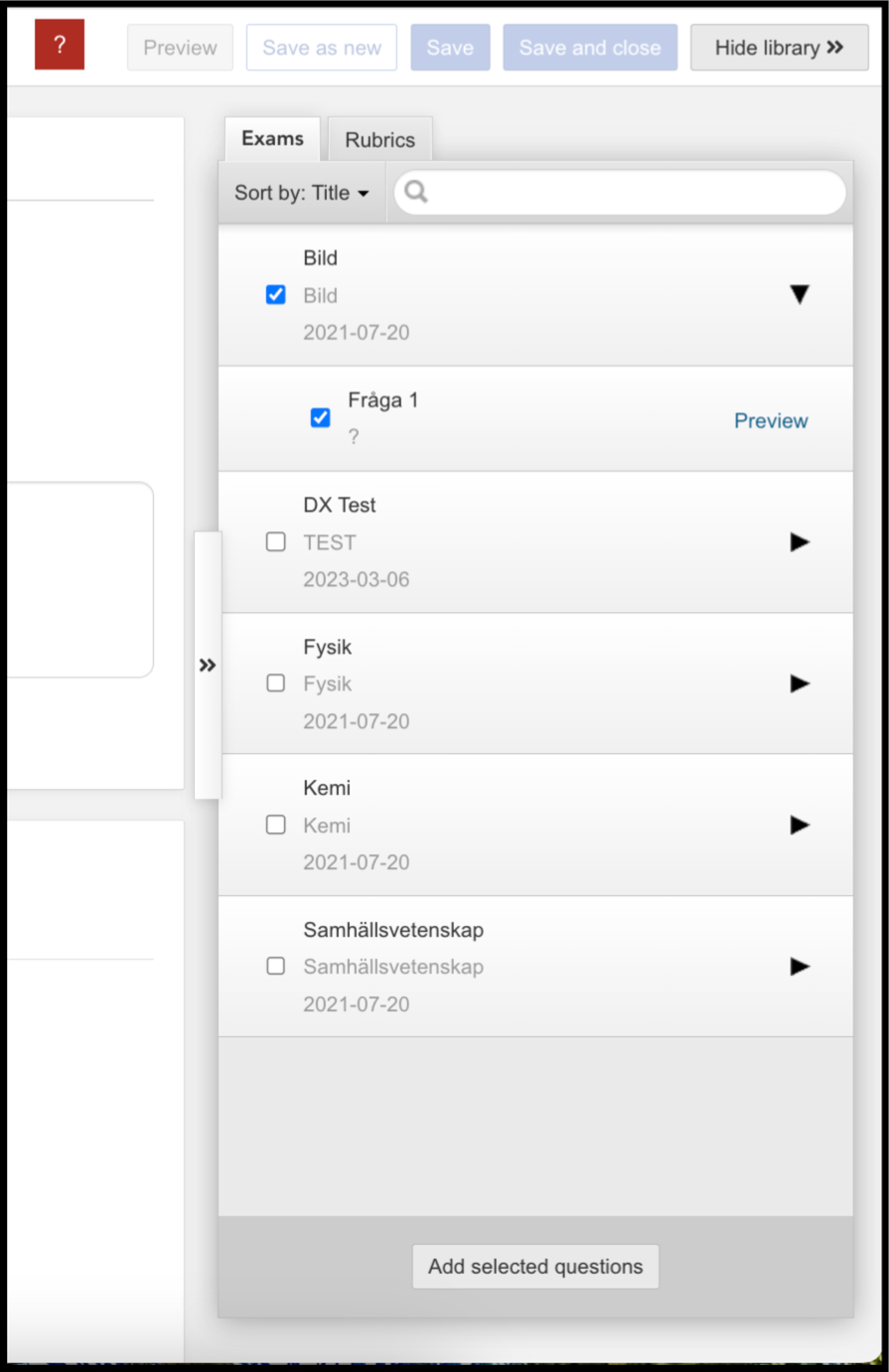Click the Add selected questions button

(x=535, y=1267)
